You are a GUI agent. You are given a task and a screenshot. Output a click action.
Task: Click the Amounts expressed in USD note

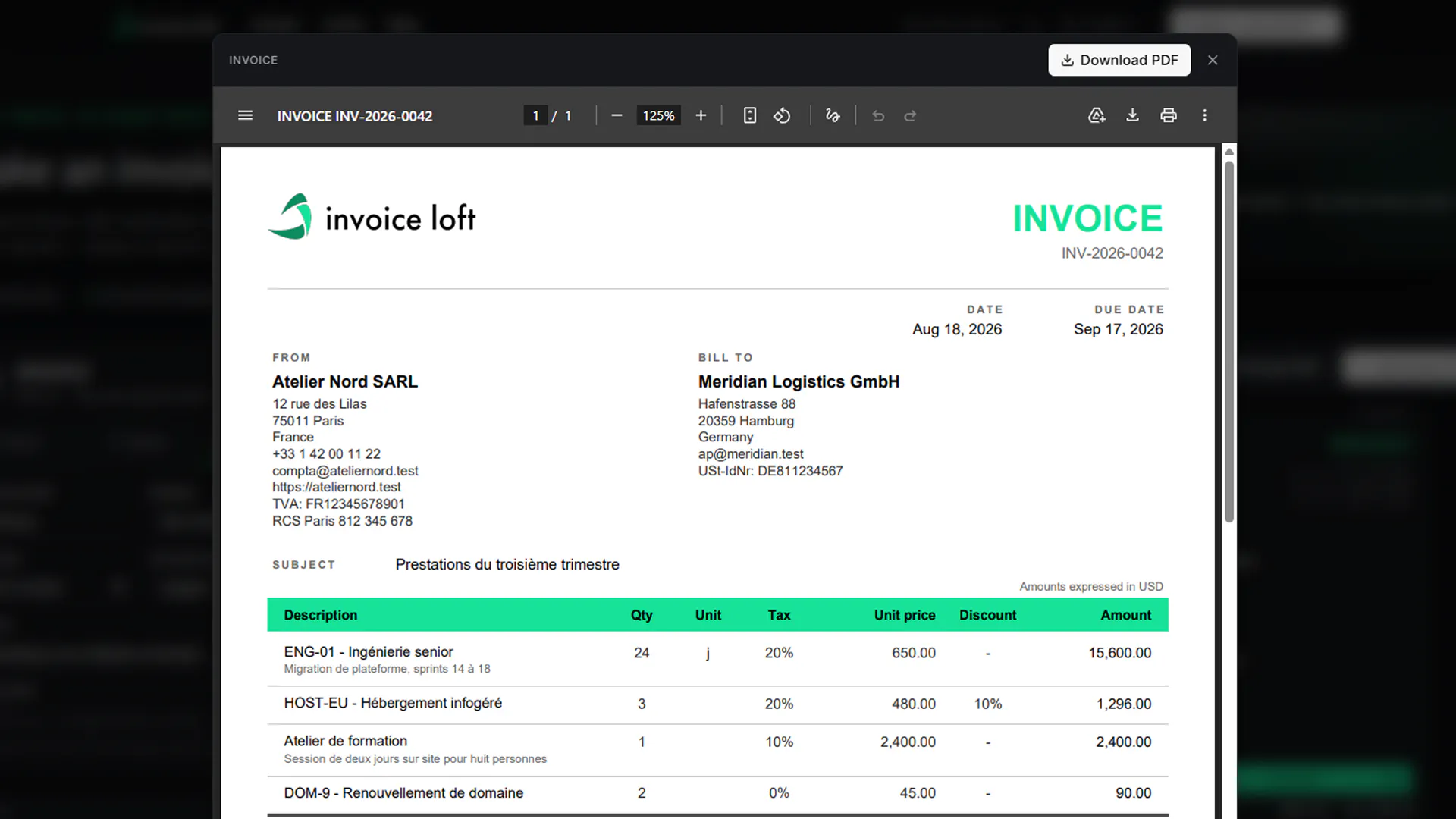1091,587
